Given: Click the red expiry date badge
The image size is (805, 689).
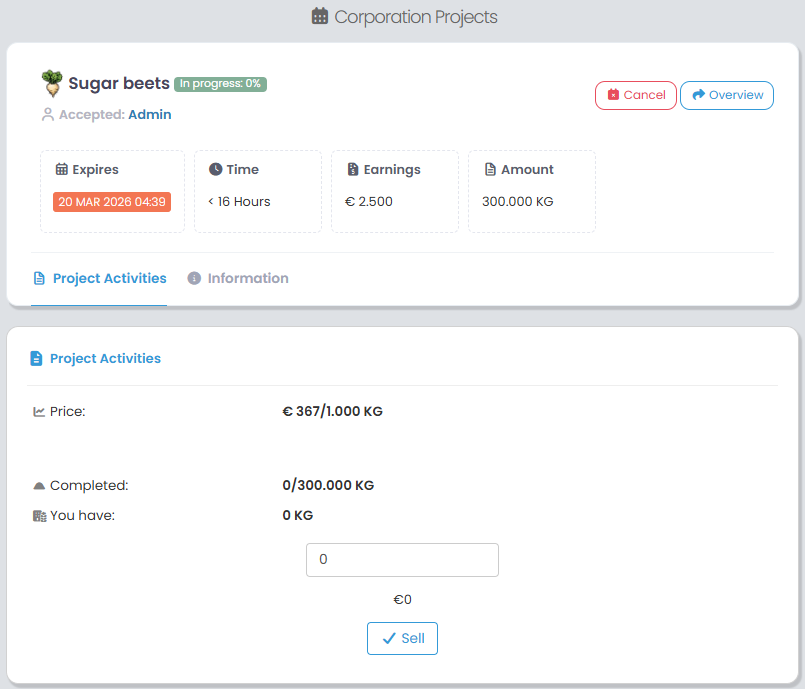Looking at the screenshot, I should [x=112, y=202].
